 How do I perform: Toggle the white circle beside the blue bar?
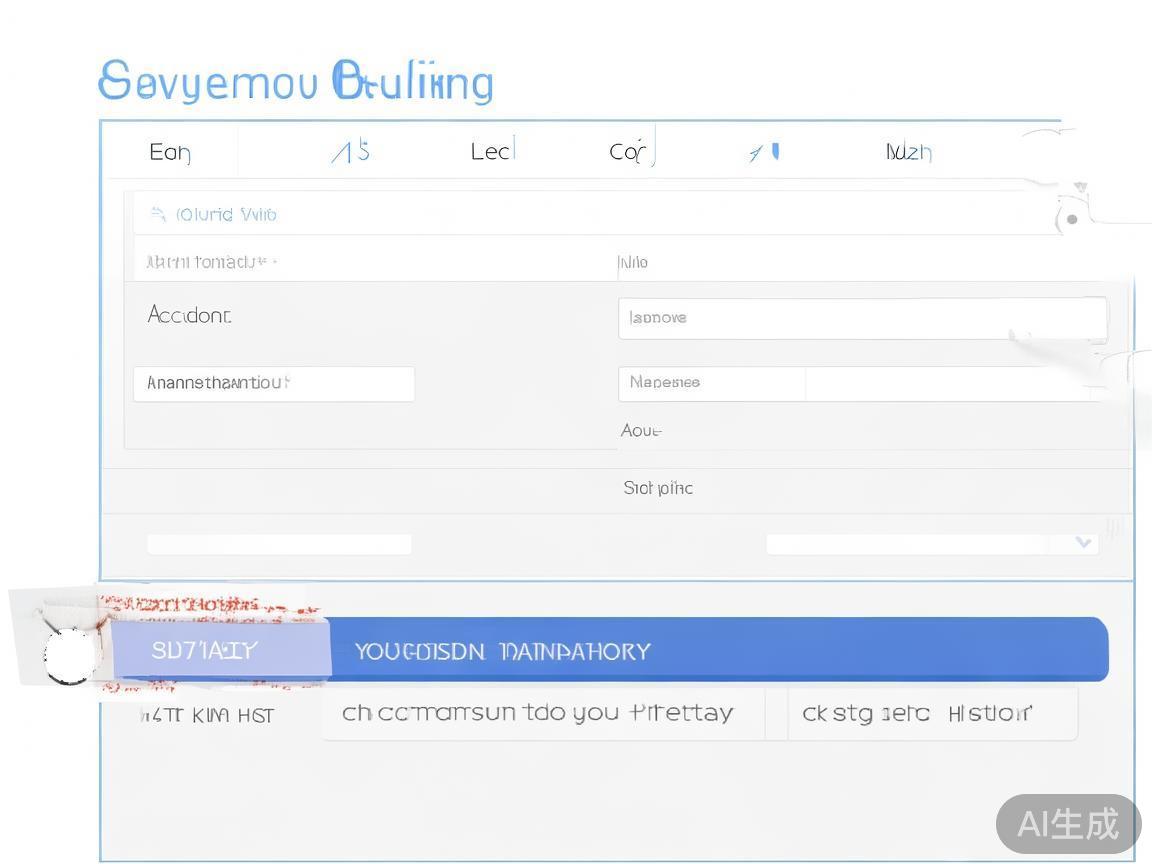coord(69,655)
